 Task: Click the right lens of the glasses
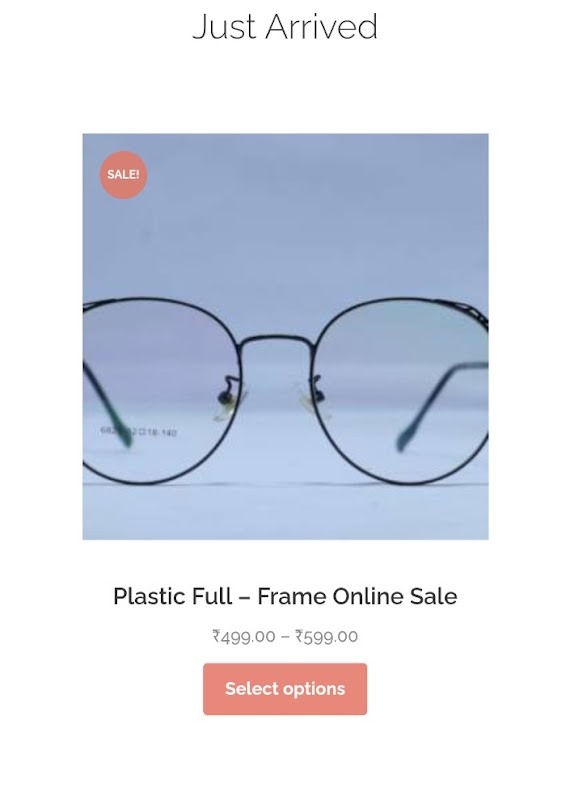401,390
